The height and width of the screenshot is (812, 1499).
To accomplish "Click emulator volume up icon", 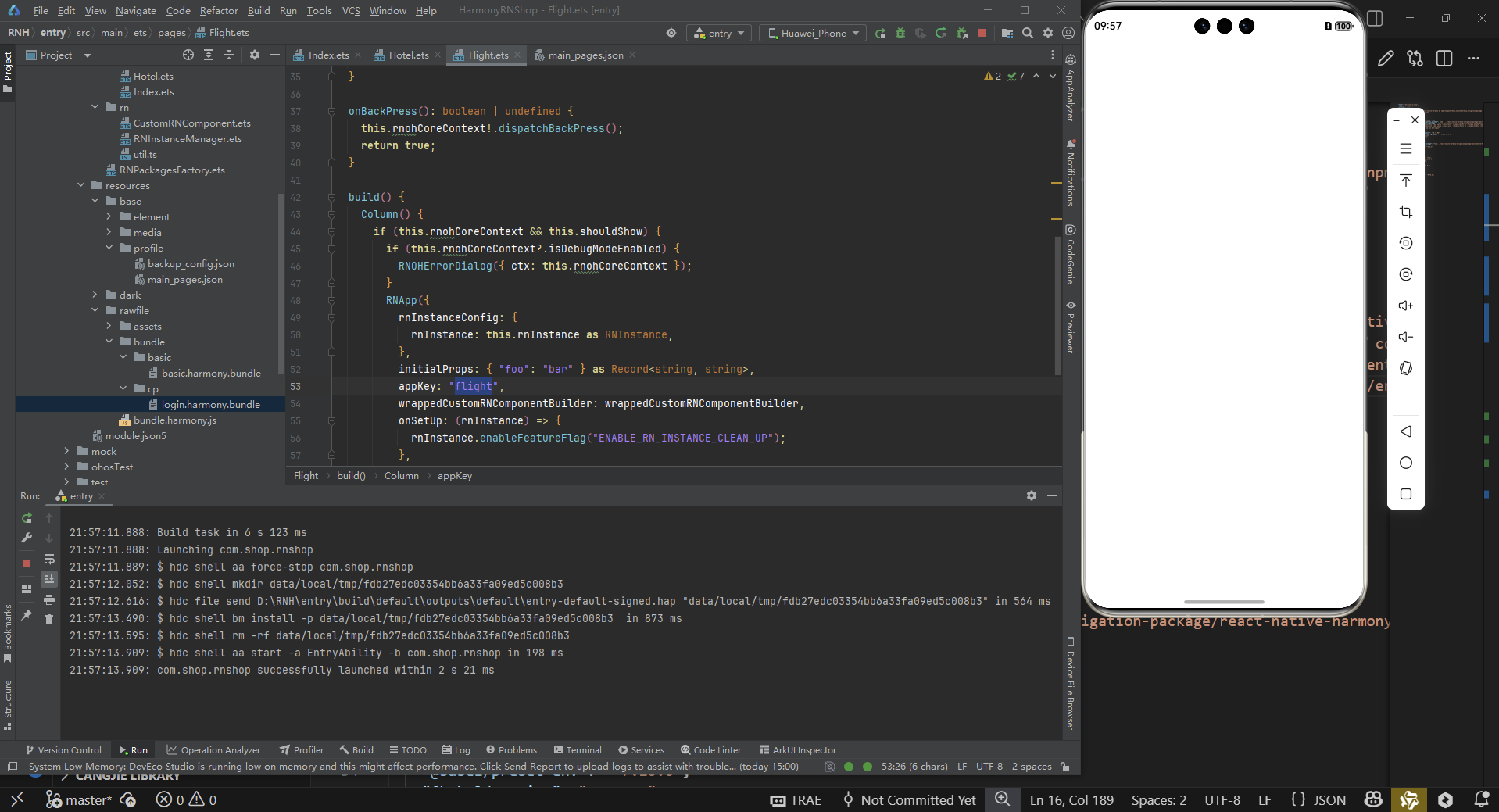I will 1405,306.
